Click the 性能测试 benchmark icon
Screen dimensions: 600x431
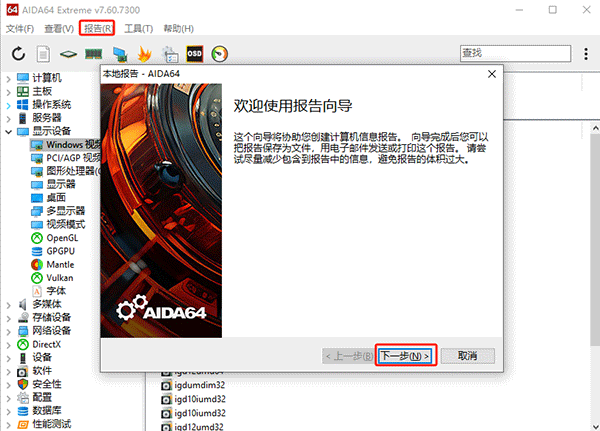coord(23,424)
